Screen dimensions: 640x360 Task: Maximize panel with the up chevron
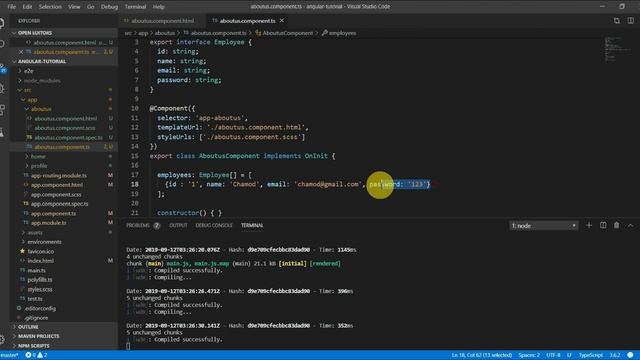click(x=630, y=225)
